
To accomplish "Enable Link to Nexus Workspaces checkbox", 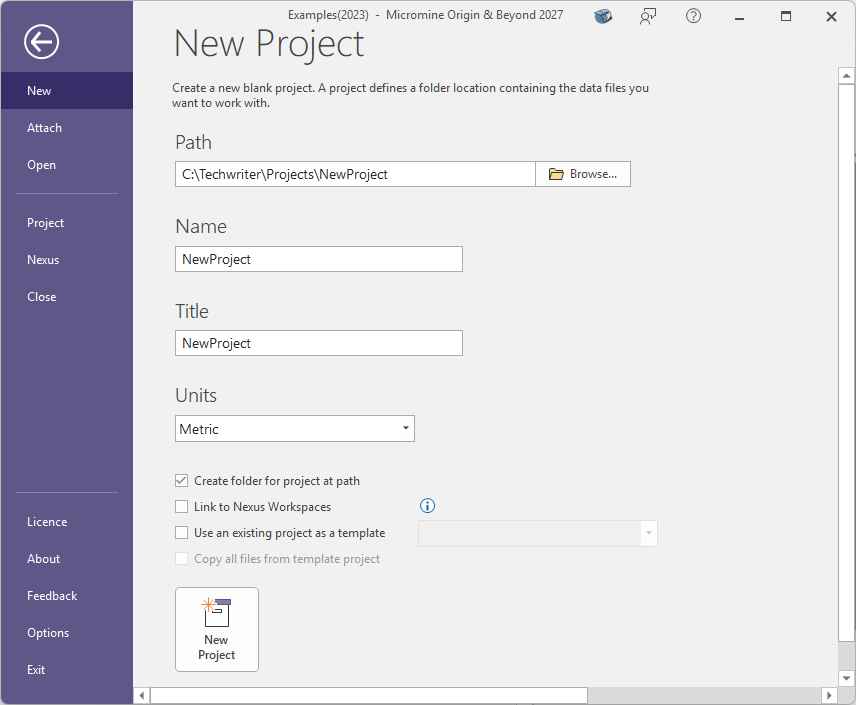I will click(181, 507).
